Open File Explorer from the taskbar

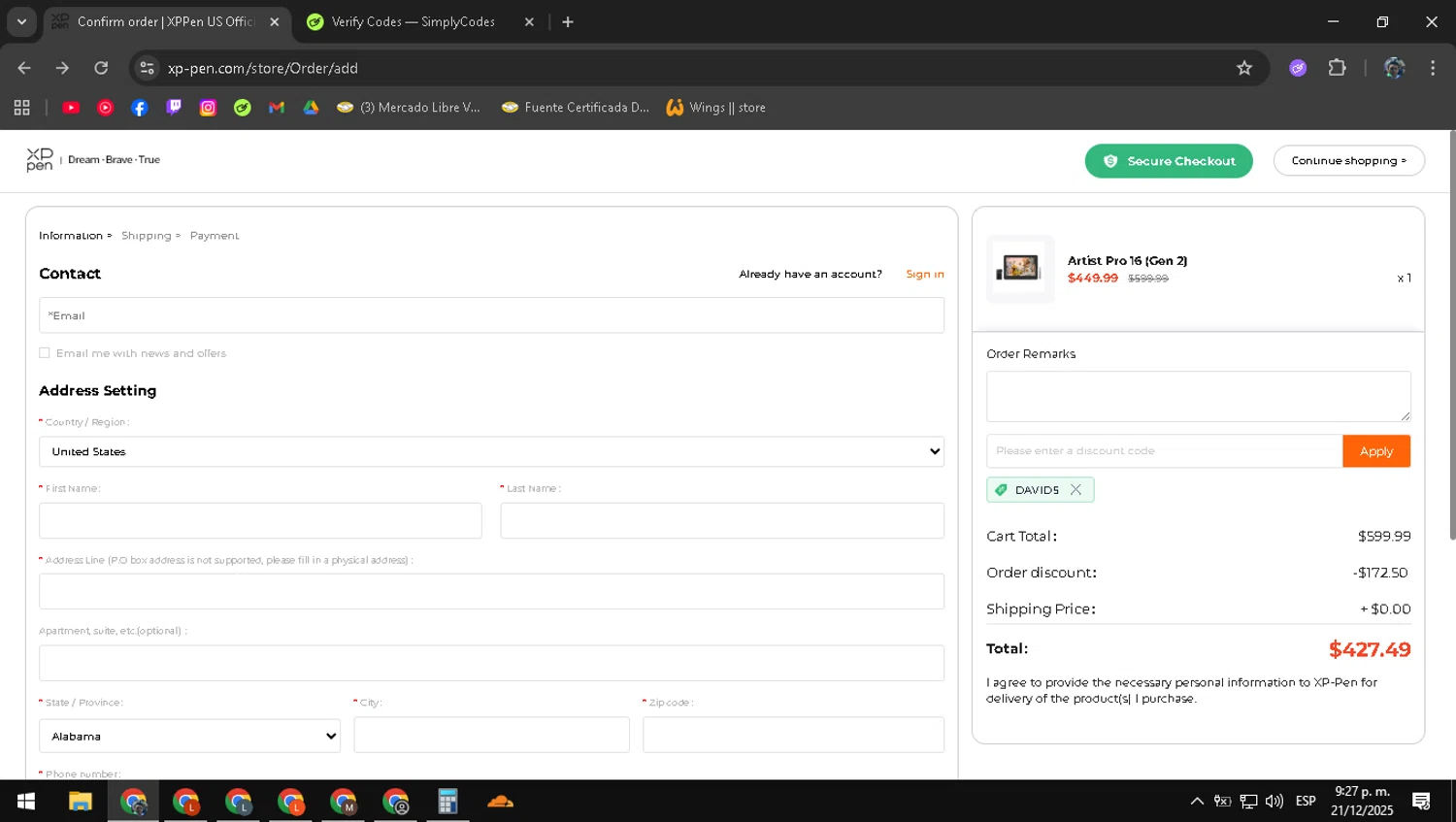point(80,802)
